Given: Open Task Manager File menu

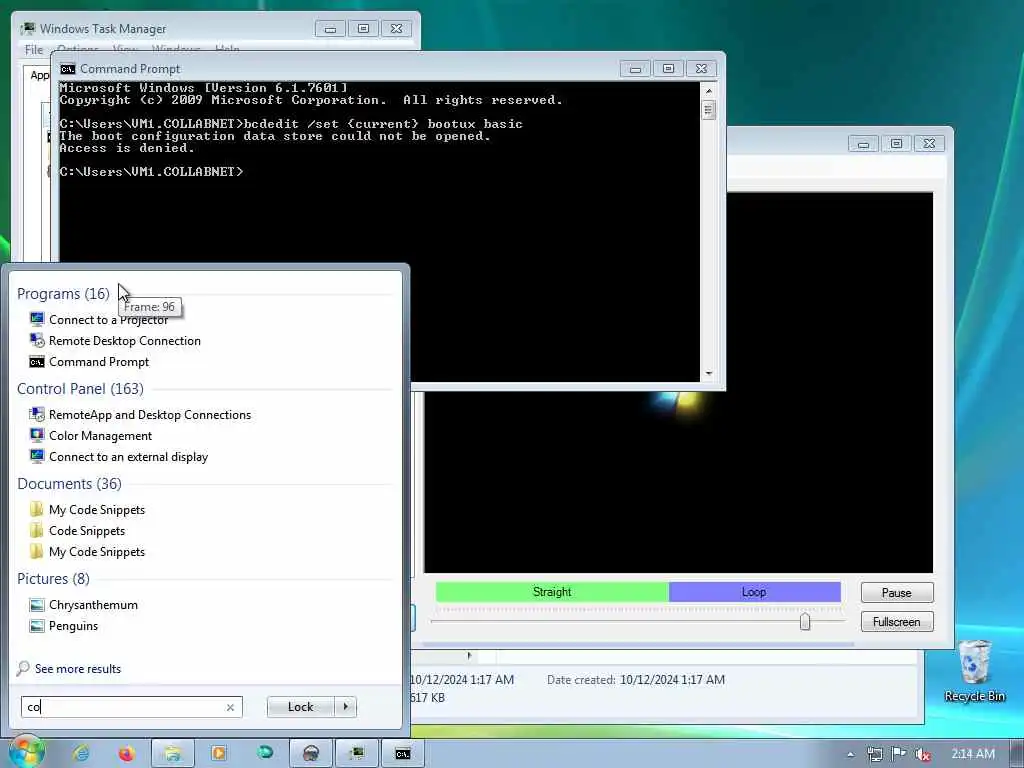Looking at the screenshot, I should click(34, 50).
